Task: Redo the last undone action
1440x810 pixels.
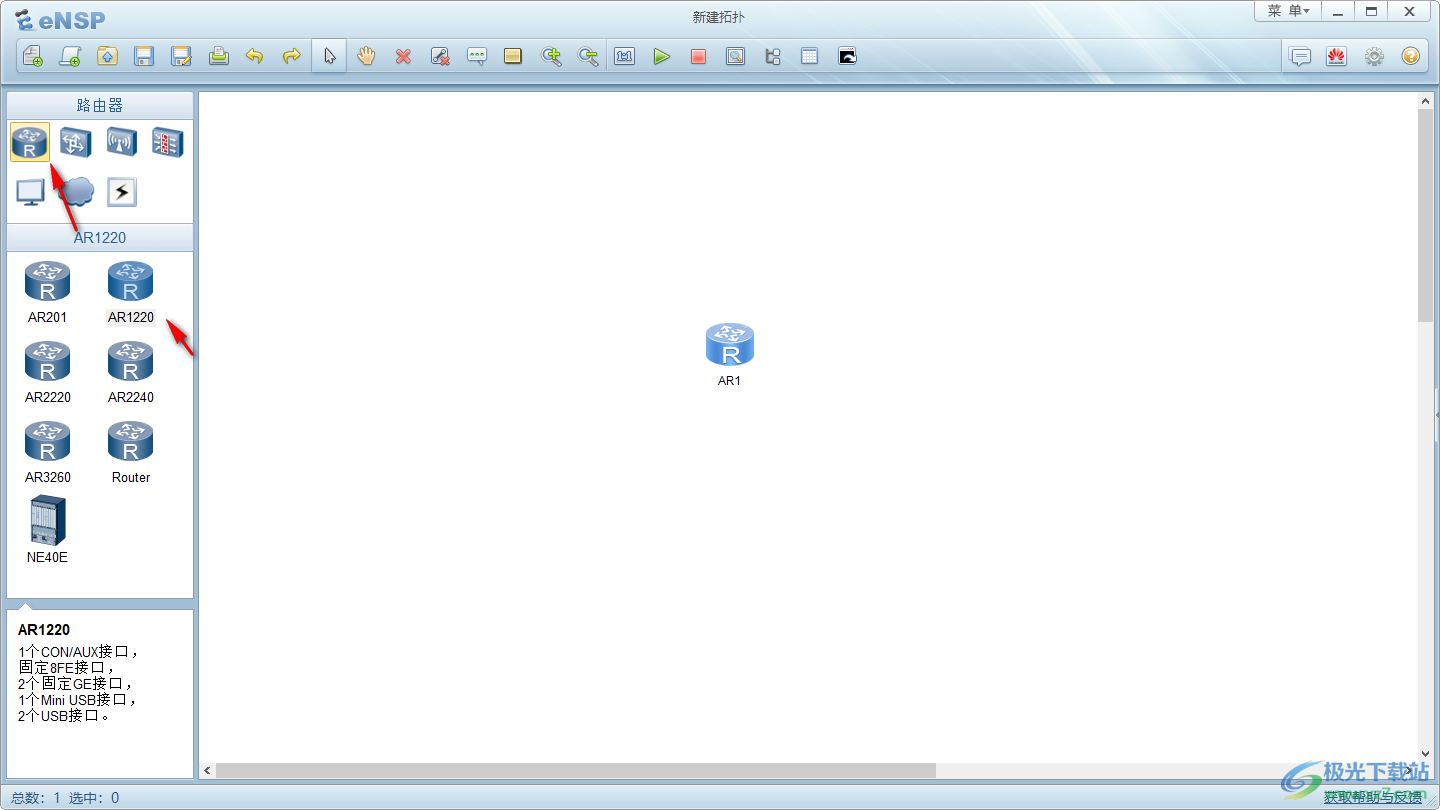Action: point(292,57)
